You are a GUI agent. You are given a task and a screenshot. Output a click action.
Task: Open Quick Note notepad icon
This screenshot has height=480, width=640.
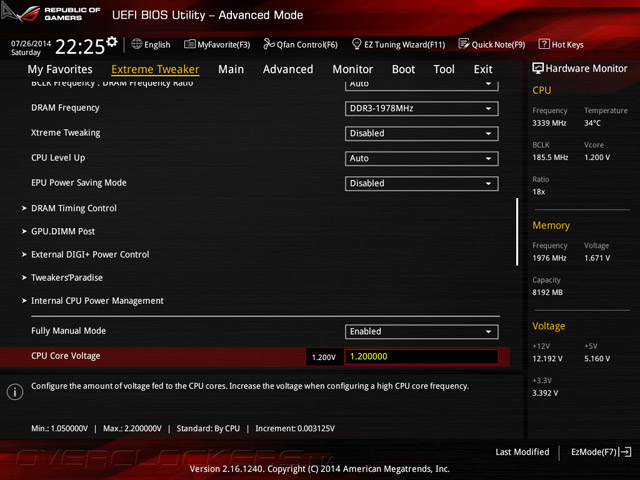tap(464, 44)
